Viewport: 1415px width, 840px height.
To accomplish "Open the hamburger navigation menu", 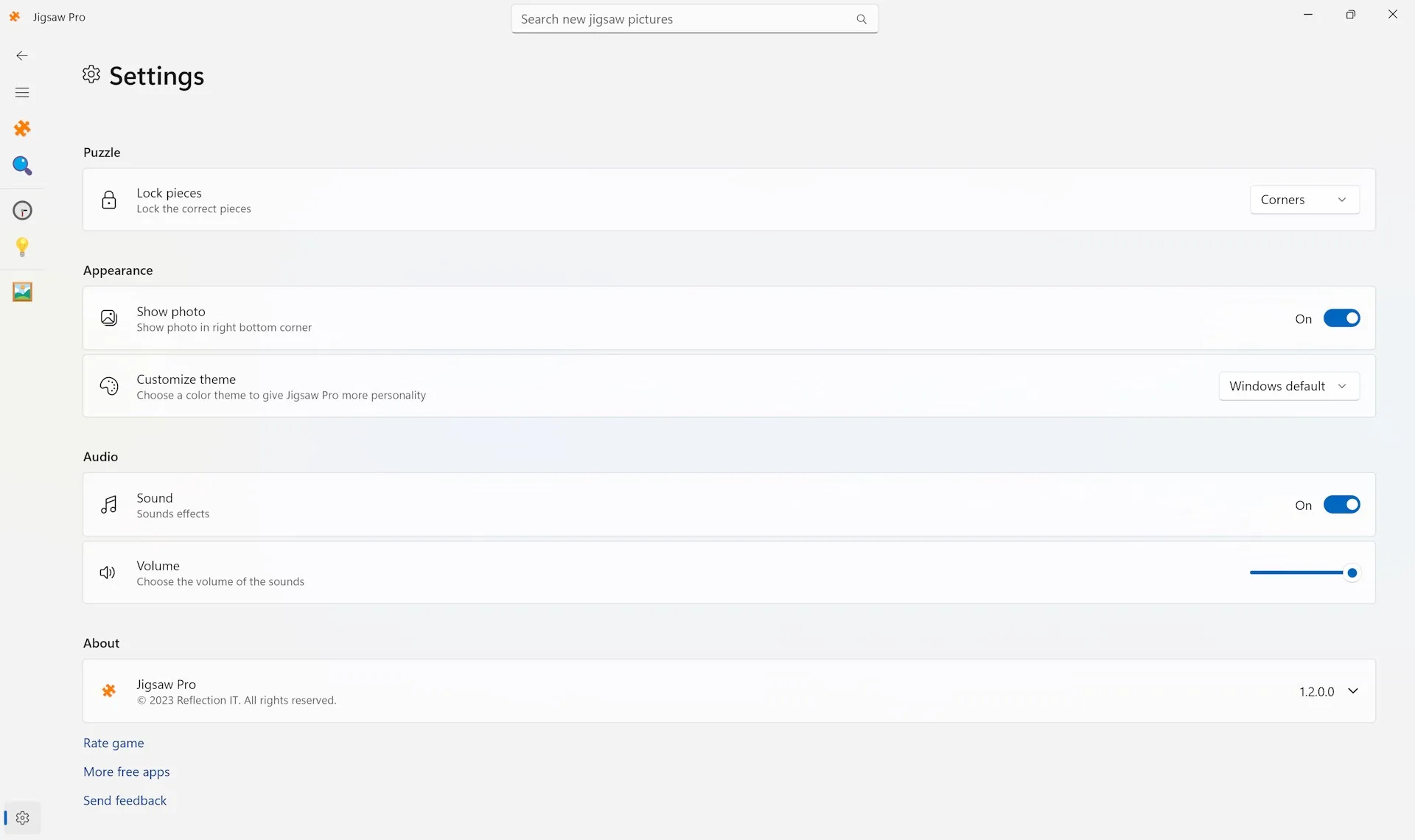I will [22, 92].
